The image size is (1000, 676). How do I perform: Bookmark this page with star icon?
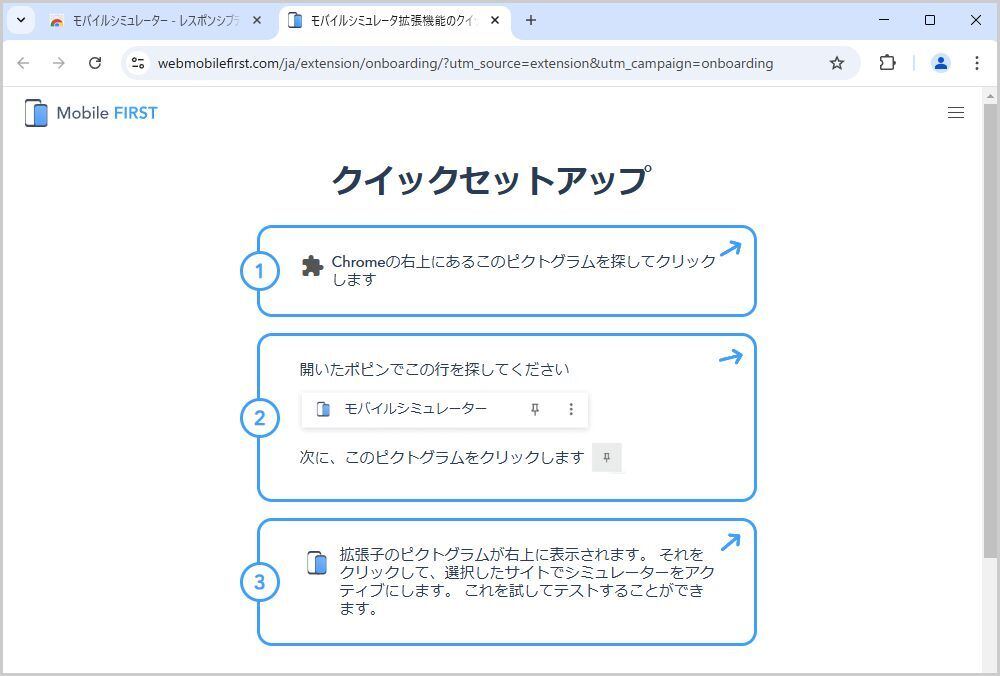(837, 63)
